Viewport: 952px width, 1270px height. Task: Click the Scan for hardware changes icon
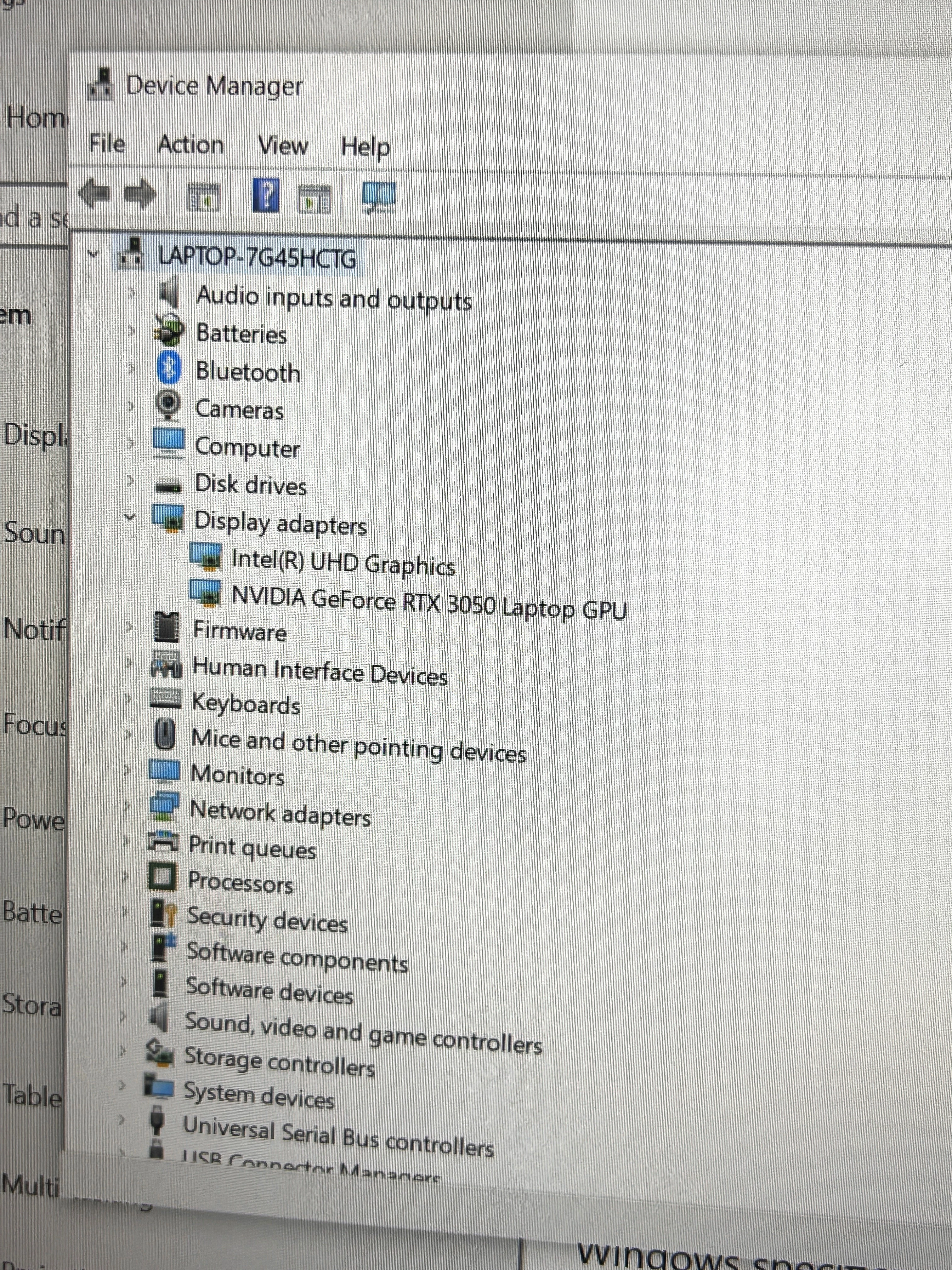click(379, 197)
